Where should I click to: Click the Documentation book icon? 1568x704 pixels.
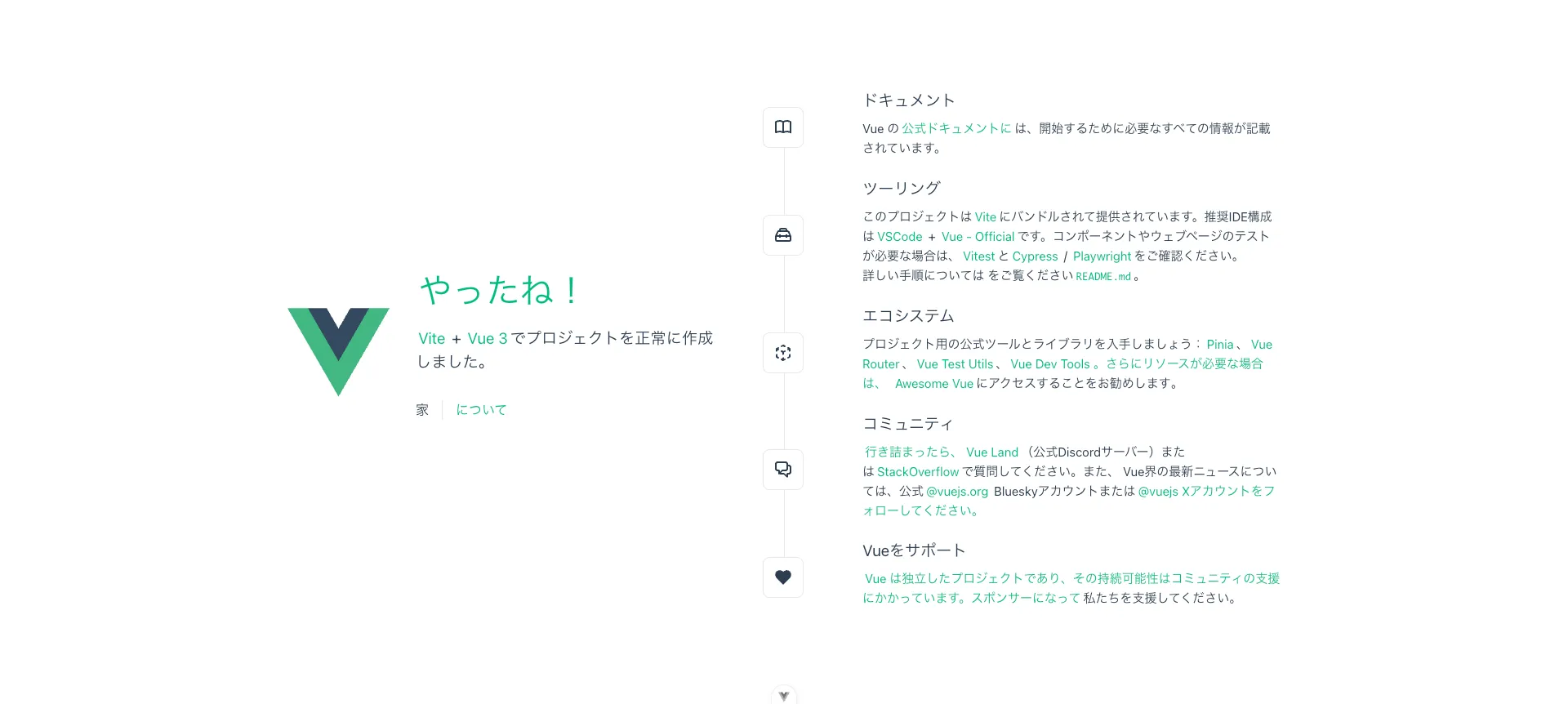(x=782, y=127)
